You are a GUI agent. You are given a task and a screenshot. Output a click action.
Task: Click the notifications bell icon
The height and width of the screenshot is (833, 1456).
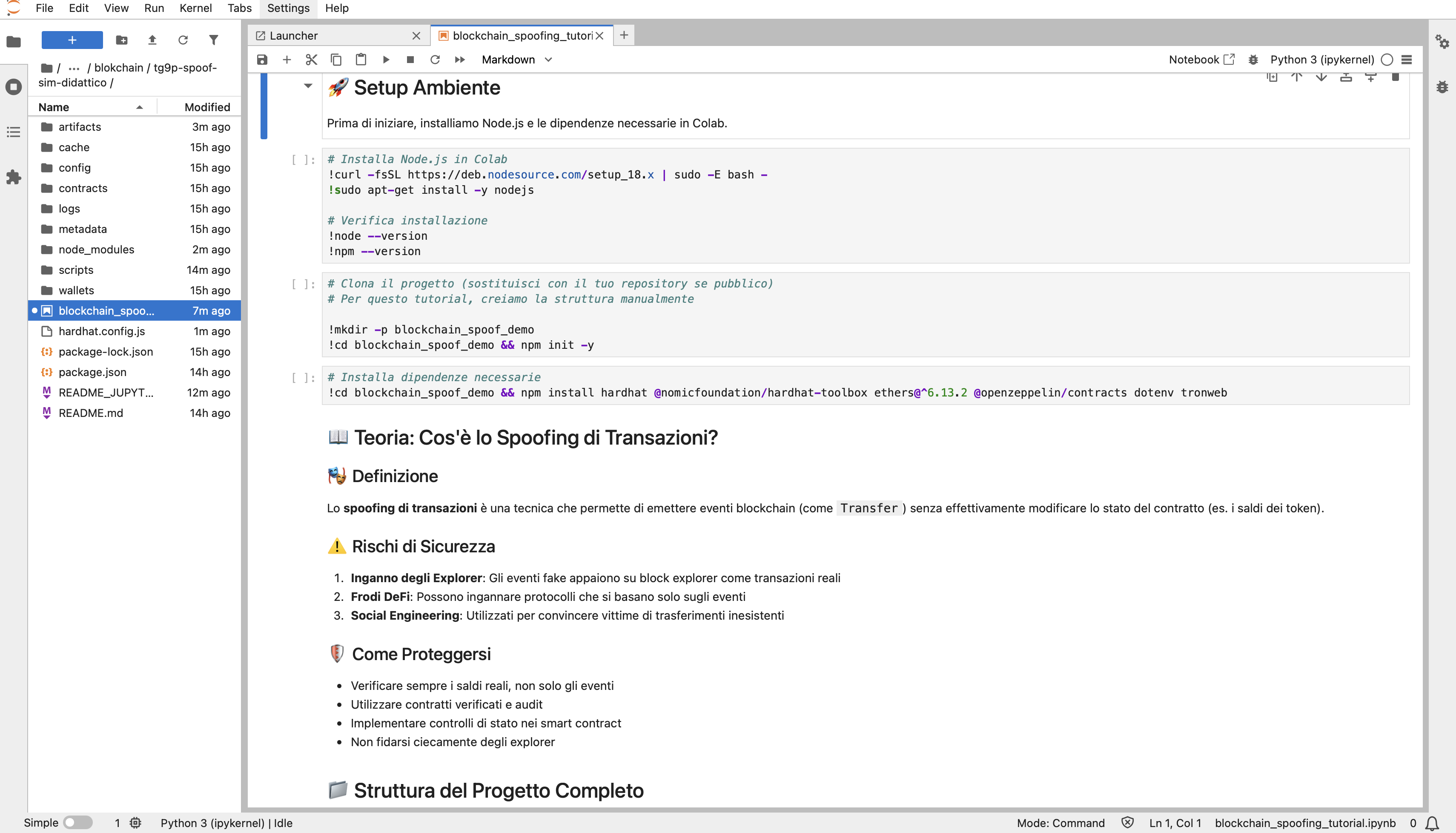click(x=1433, y=823)
